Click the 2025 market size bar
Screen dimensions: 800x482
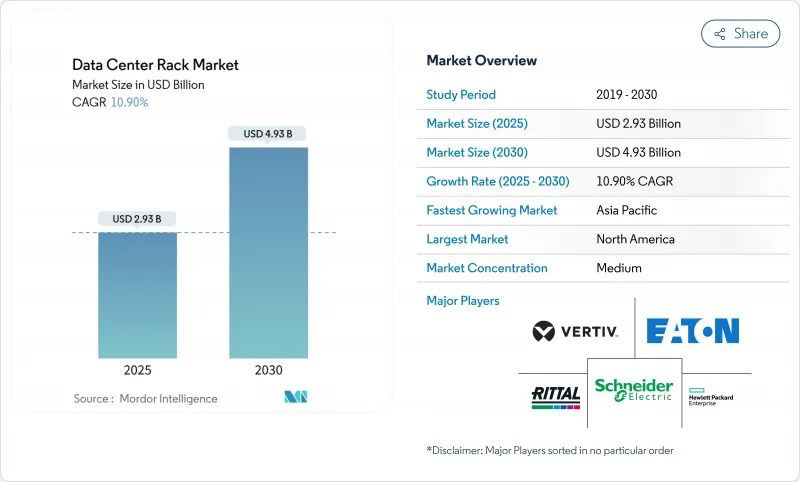tap(138, 296)
